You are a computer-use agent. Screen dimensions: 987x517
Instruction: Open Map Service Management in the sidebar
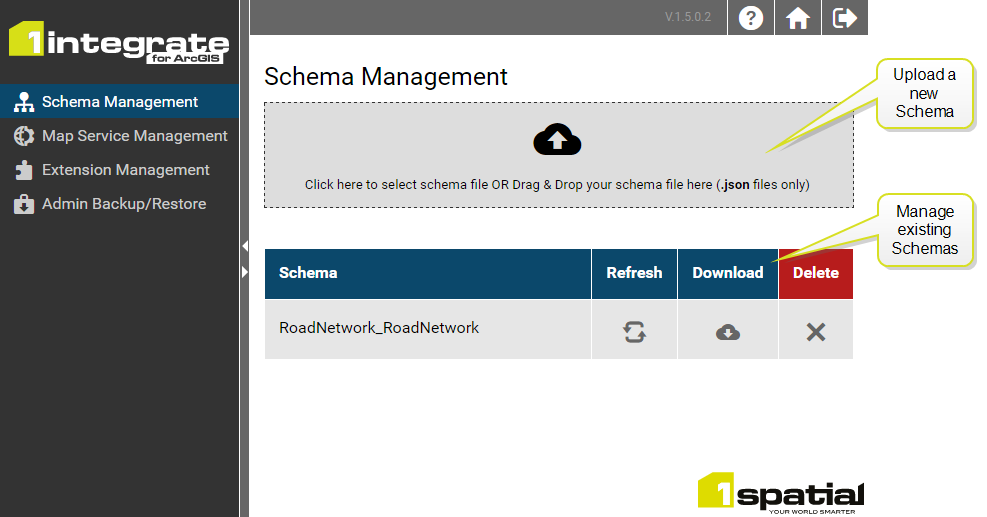coord(134,136)
